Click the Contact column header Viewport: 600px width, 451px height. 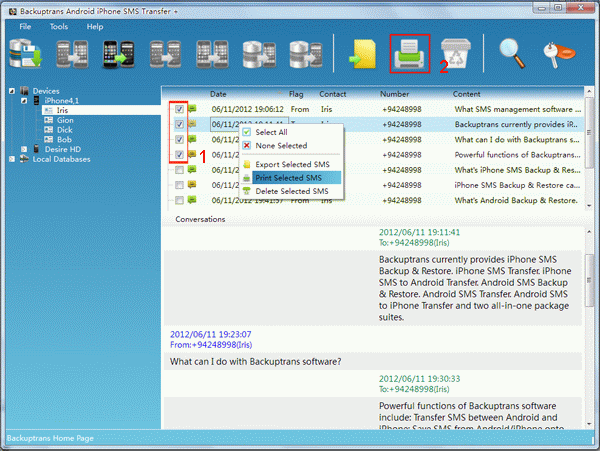click(x=333, y=94)
